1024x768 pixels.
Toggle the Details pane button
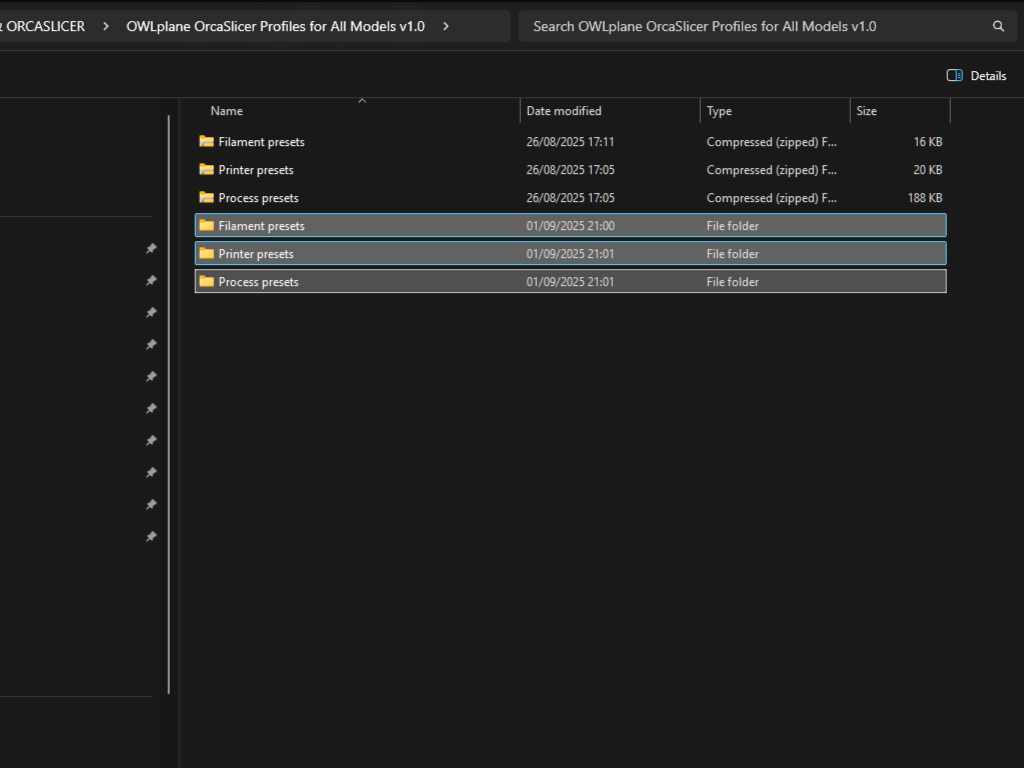pyautogui.click(x=976, y=76)
